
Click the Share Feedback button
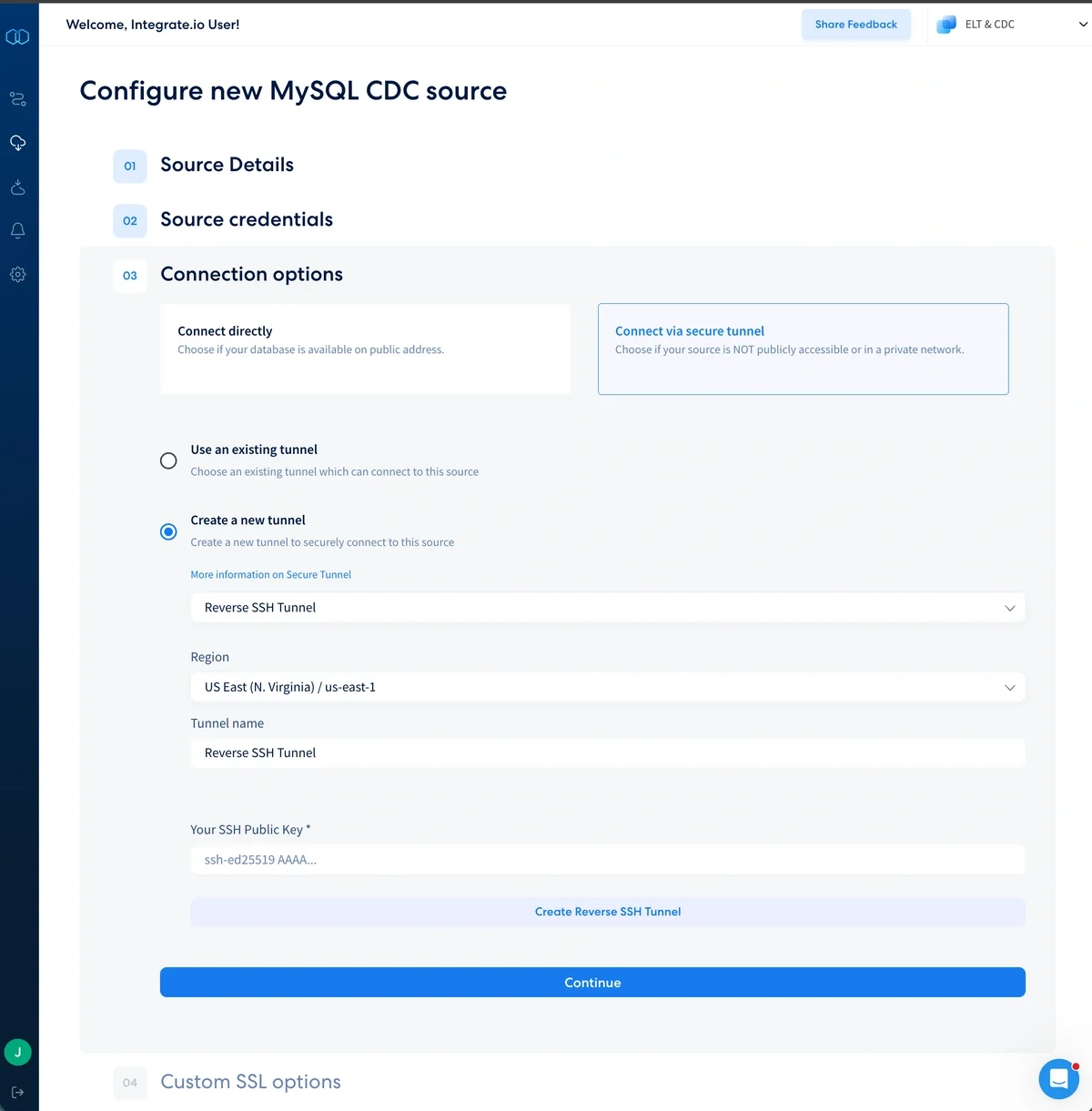click(x=855, y=25)
